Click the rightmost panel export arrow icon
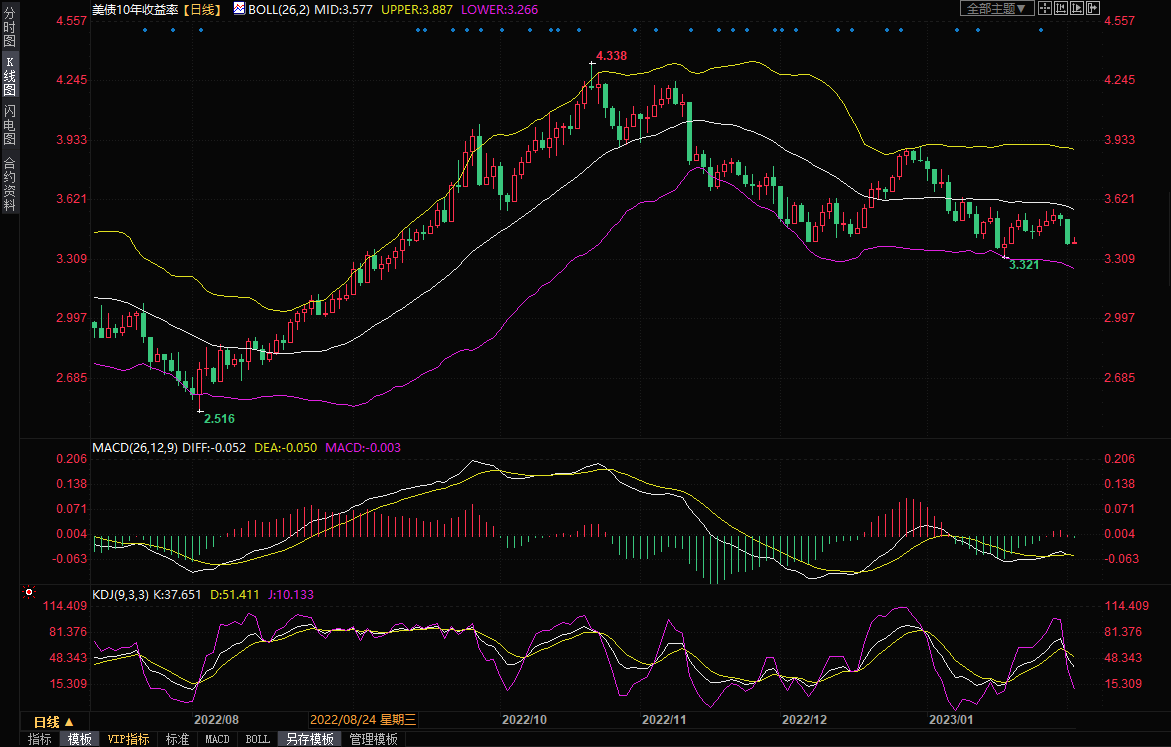Image resolution: width=1171 pixels, height=747 pixels. 1092,8
